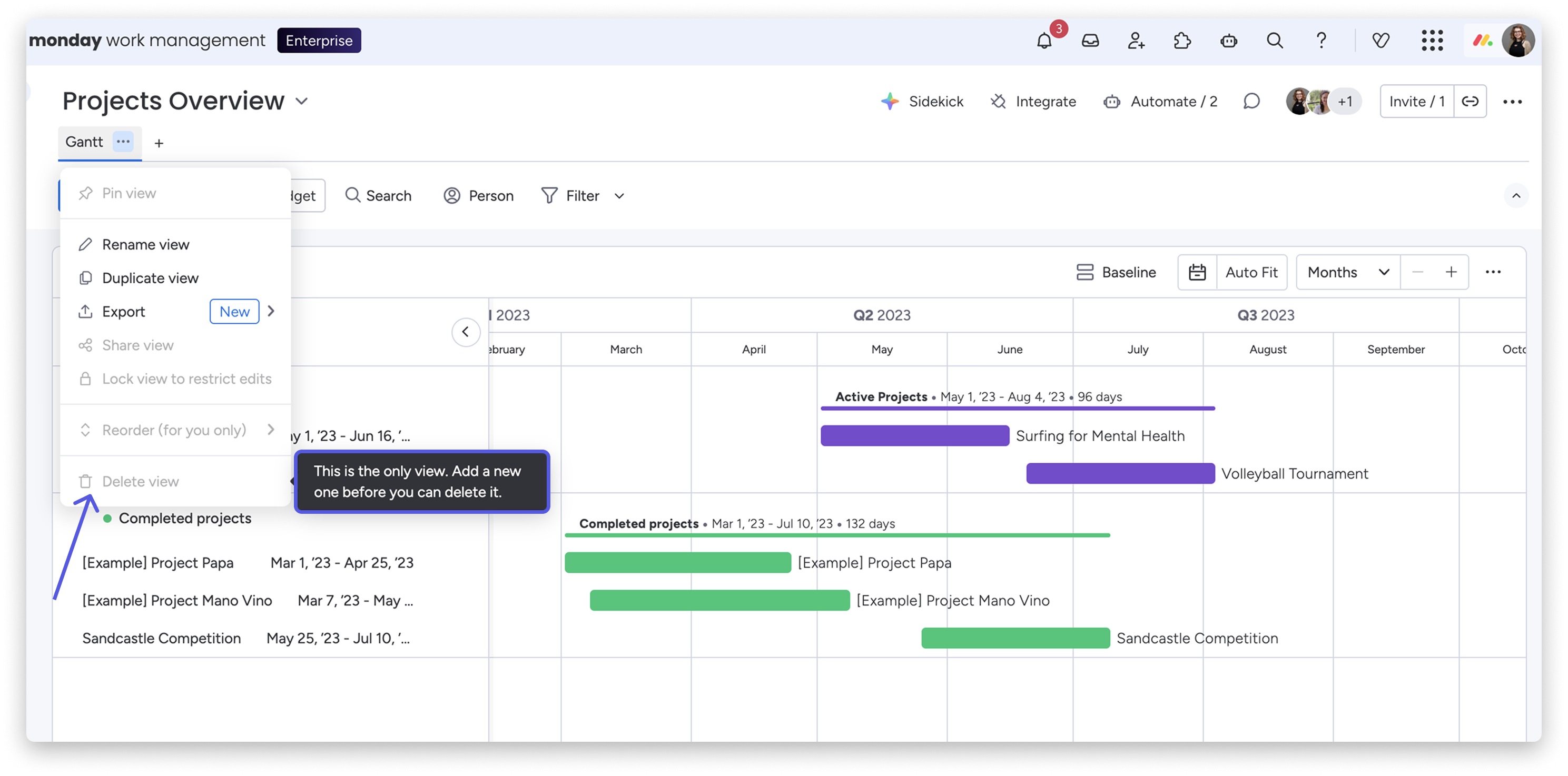Open the Months timescale dropdown
Viewport: 1568px width, 776px height.
click(1348, 272)
